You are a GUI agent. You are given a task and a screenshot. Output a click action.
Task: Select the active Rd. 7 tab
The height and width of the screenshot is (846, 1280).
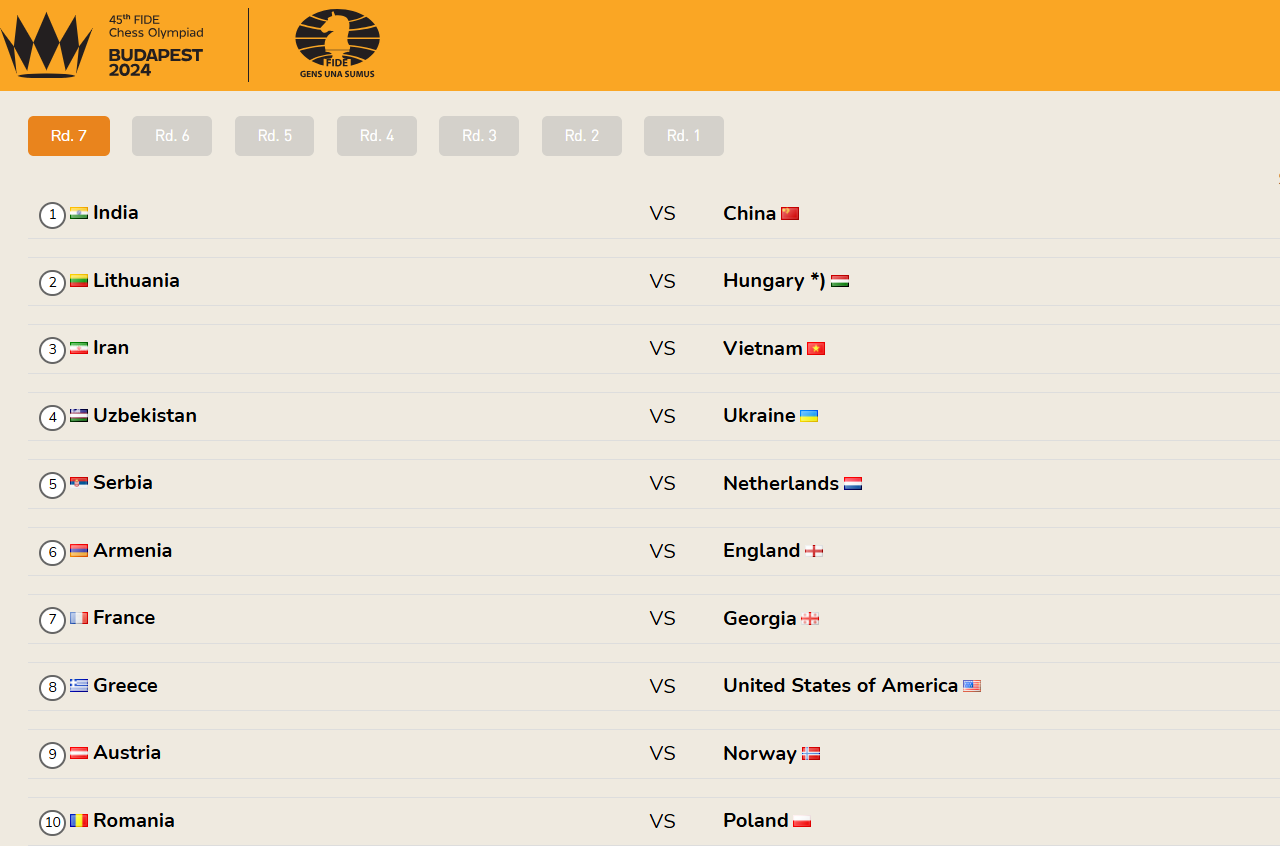(69, 136)
